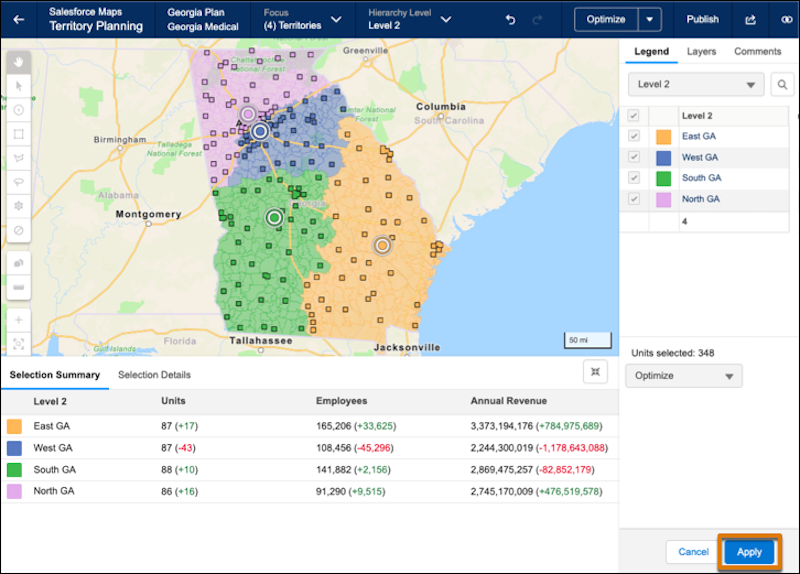
Task: Switch to the Legend tab
Action: coord(651,52)
